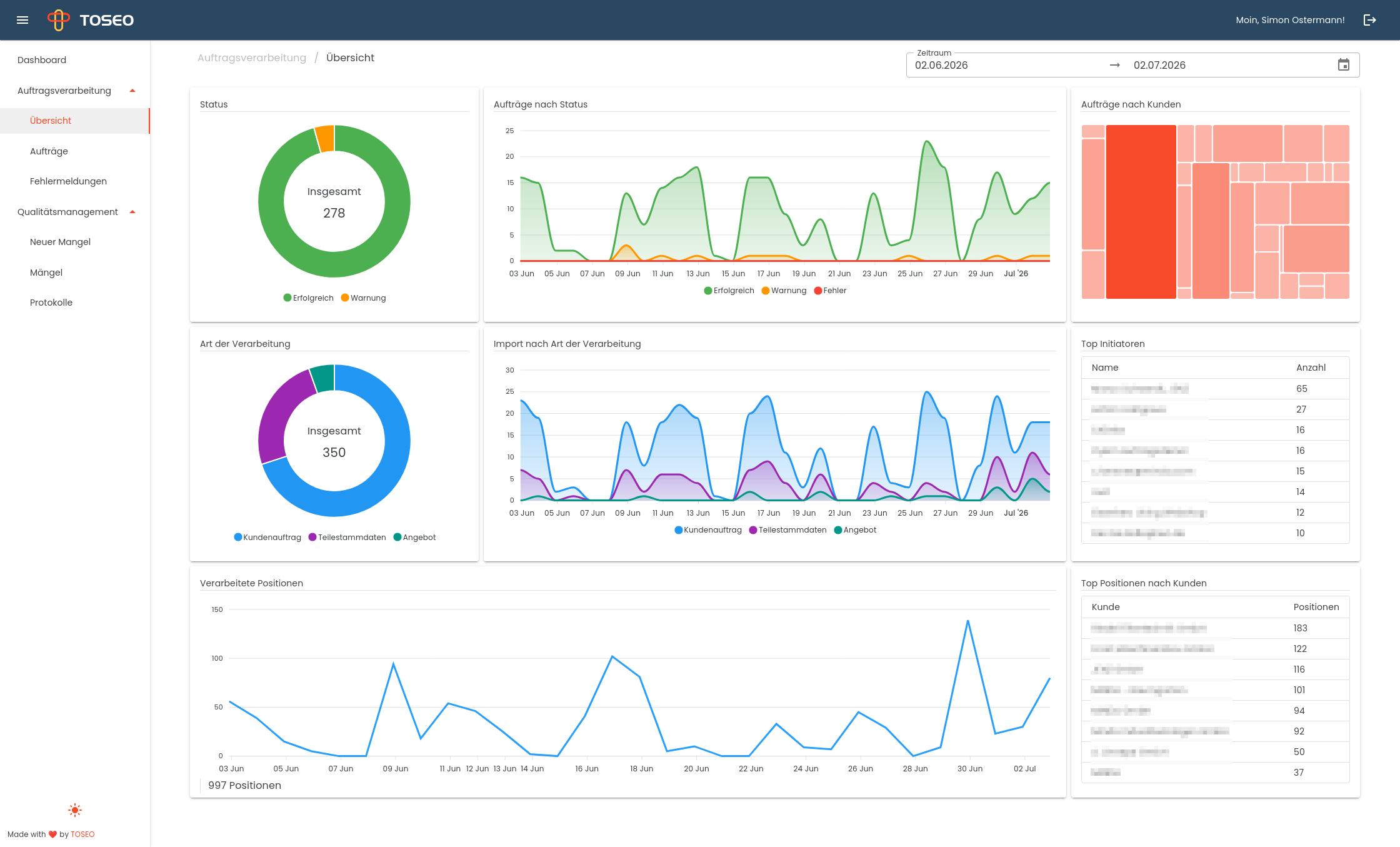Screen dimensions: 1400x847
Task: Click the TOSEO logo icon
Action: pyautogui.click(x=59, y=20)
